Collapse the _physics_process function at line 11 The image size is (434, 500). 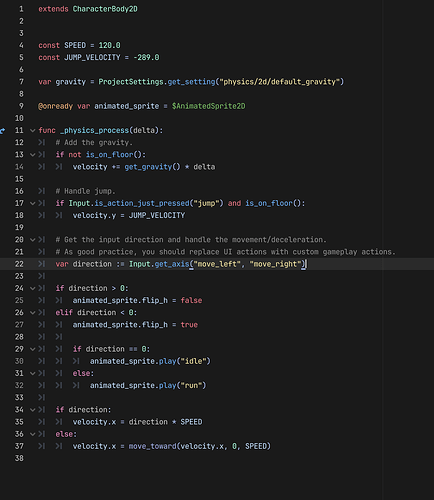pos(33,131)
